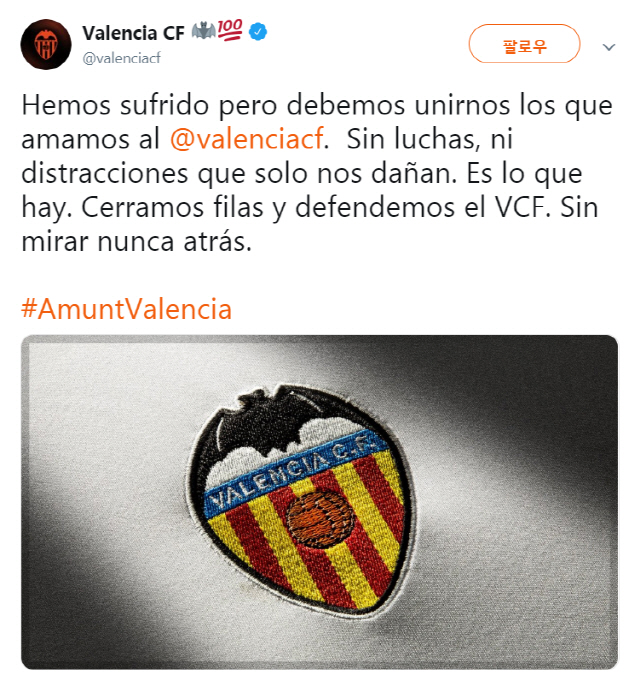
Task: Click the text 'Cerramos filas y defendemos'
Action: pyautogui.click(x=268, y=208)
